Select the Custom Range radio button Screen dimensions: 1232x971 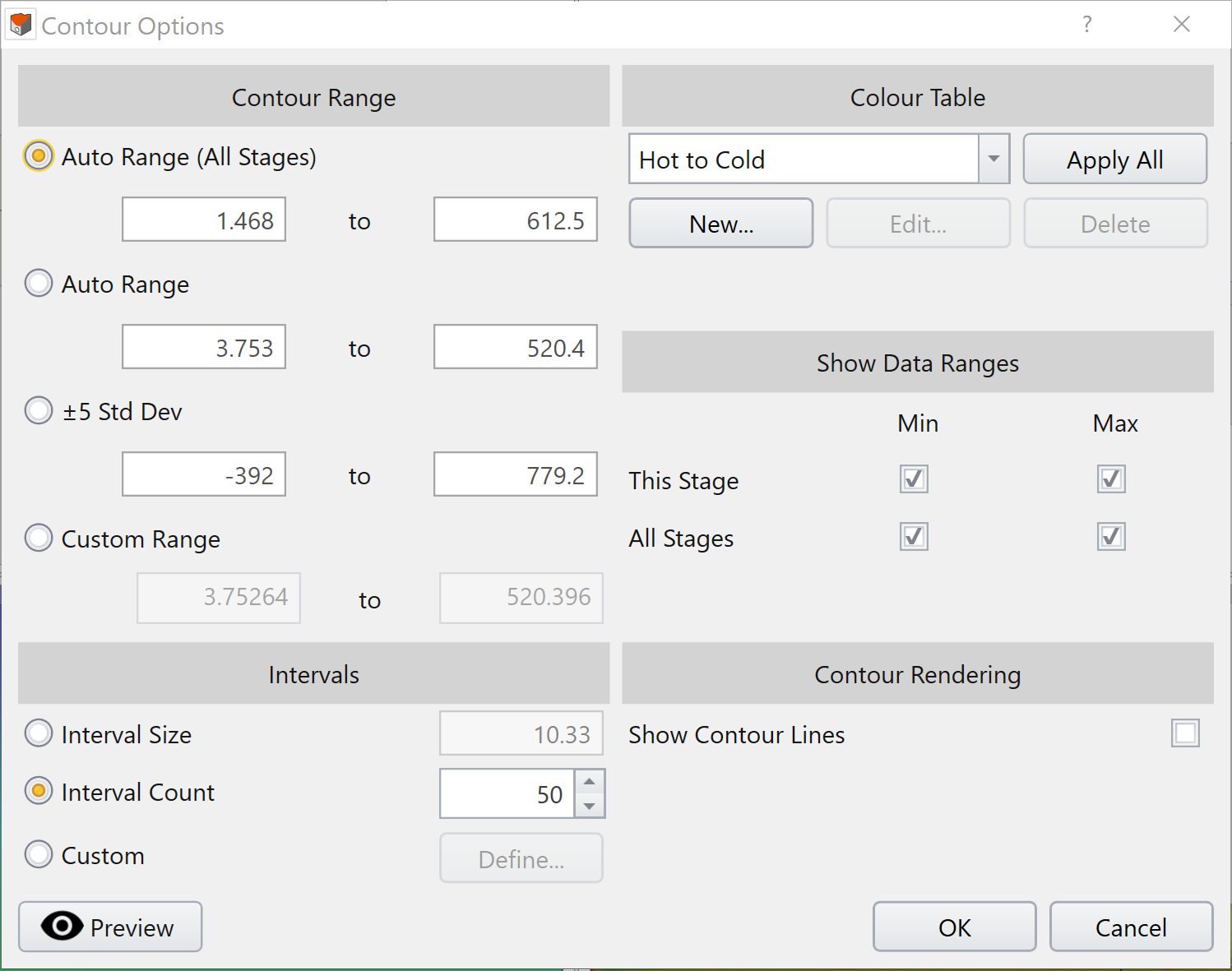(39, 539)
